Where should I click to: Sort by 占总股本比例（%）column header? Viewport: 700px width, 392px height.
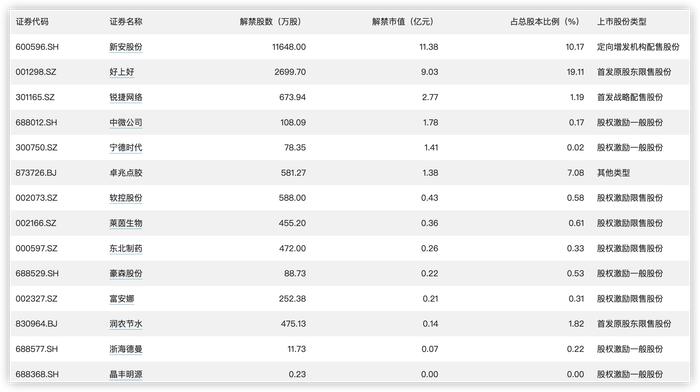tap(545, 21)
